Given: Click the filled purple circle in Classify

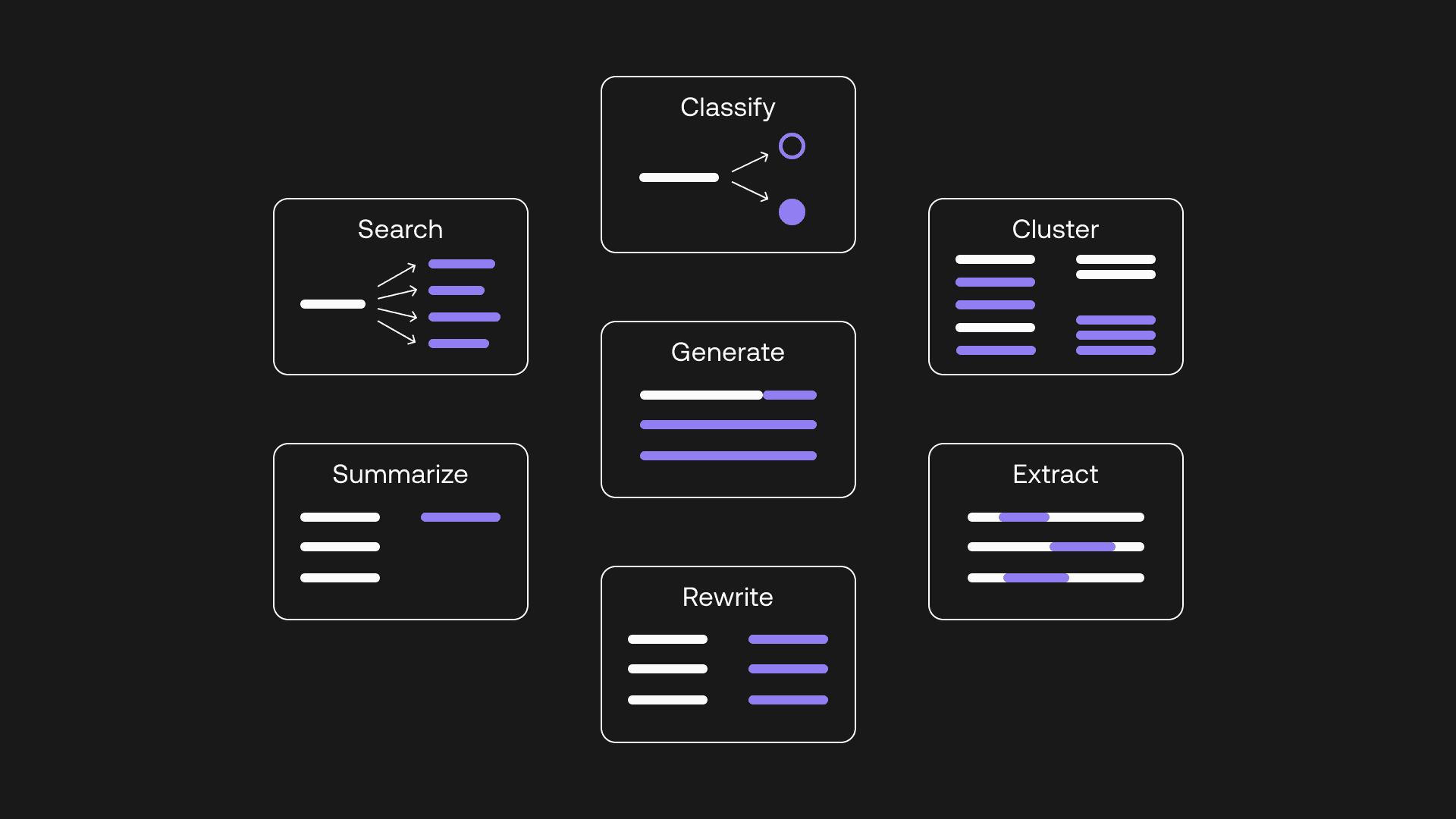Looking at the screenshot, I should coord(793,211).
